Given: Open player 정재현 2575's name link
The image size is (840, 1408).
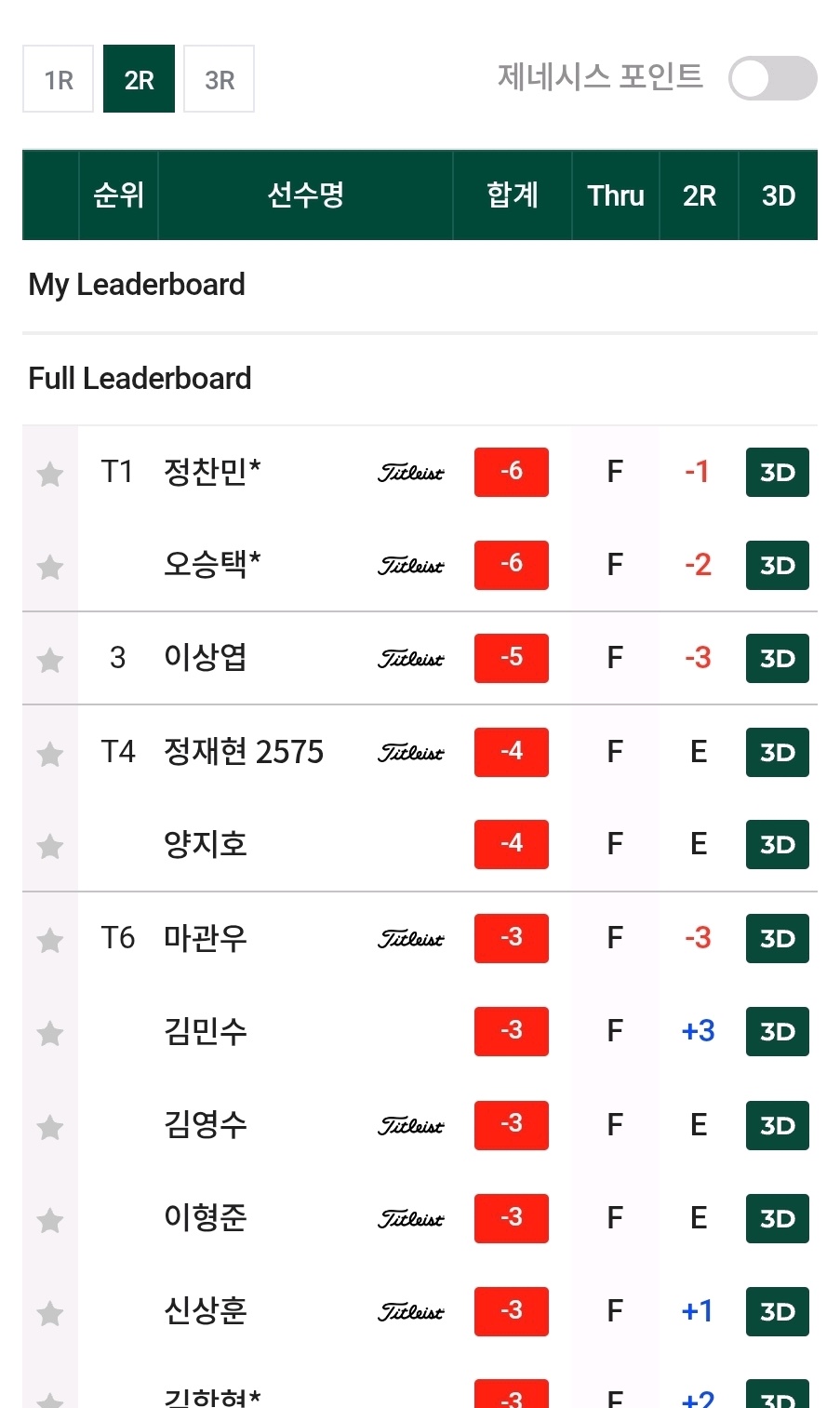Looking at the screenshot, I should 244,751.
